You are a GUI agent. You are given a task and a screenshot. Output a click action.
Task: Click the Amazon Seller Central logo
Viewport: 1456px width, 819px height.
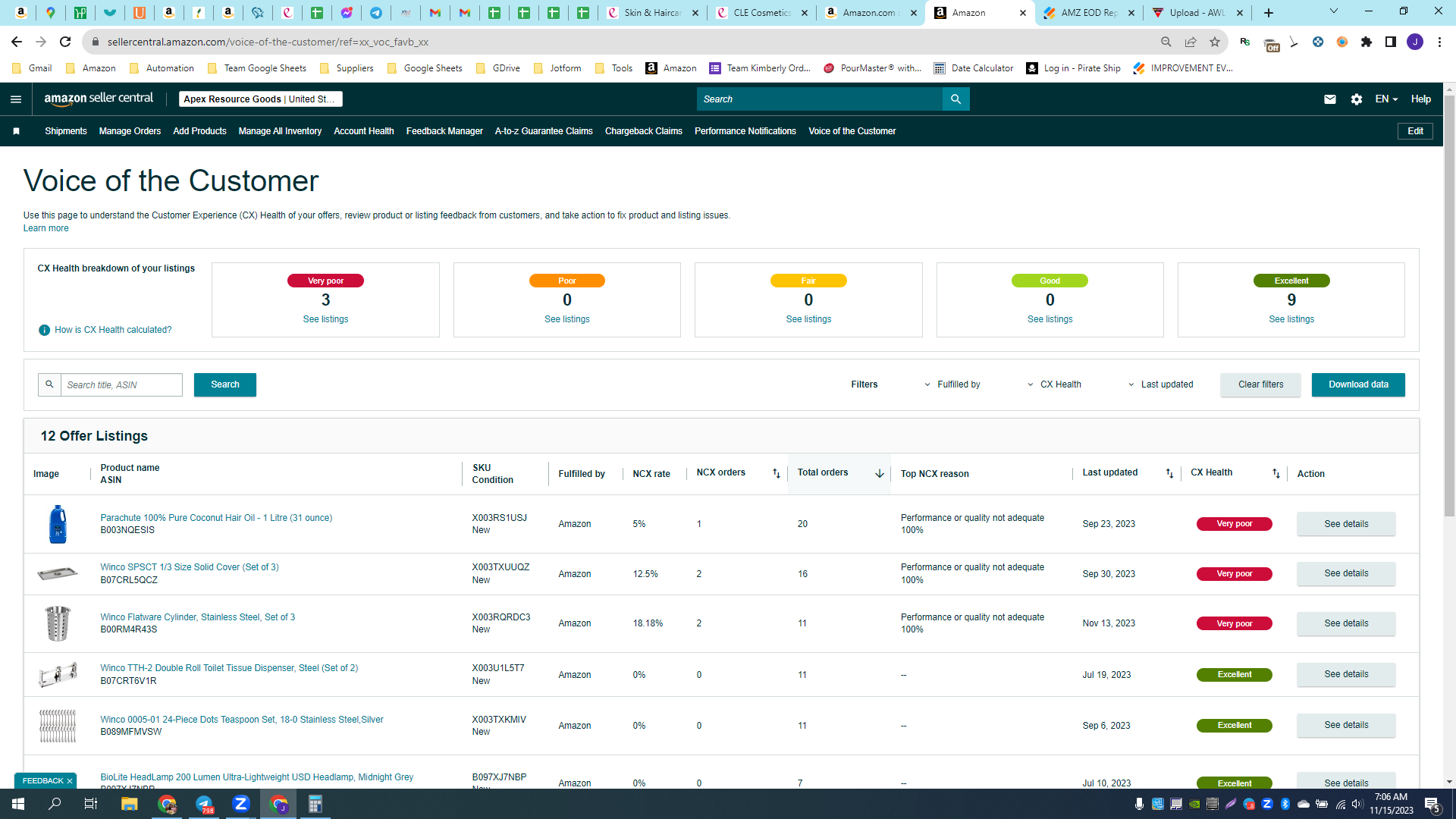[99, 99]
